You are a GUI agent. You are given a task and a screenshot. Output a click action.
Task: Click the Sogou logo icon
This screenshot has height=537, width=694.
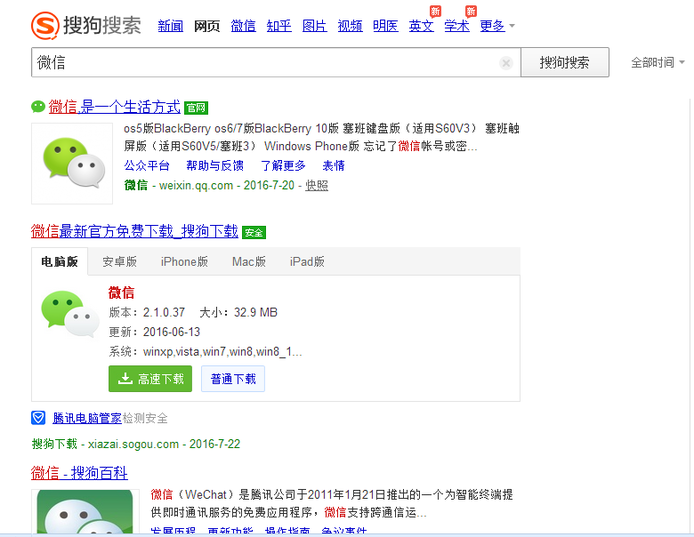[x=45, y=25]
